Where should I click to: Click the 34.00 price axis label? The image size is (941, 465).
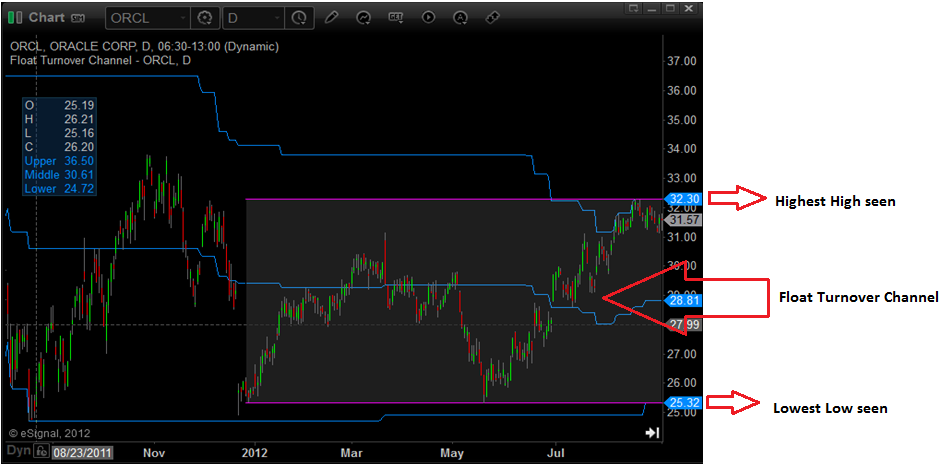coord(682,149)
